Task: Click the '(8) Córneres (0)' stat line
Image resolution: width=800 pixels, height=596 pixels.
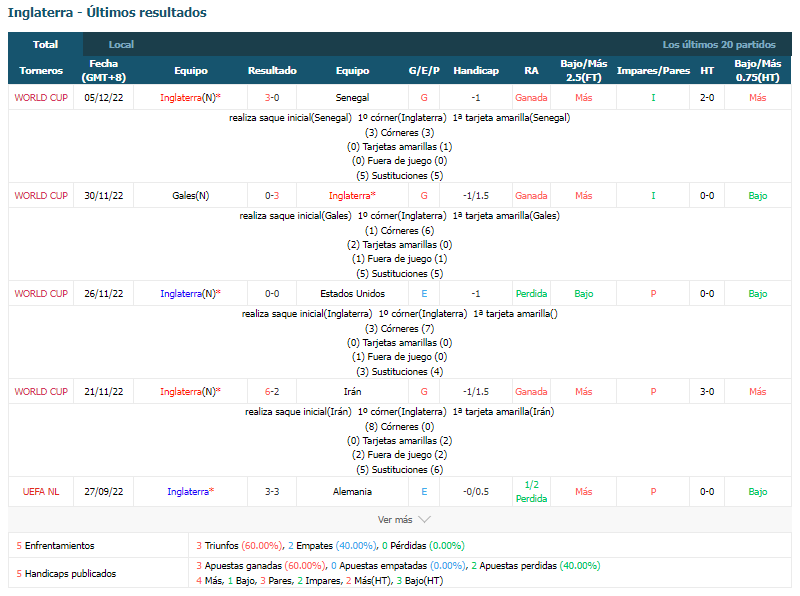Action: pos(399,427)
